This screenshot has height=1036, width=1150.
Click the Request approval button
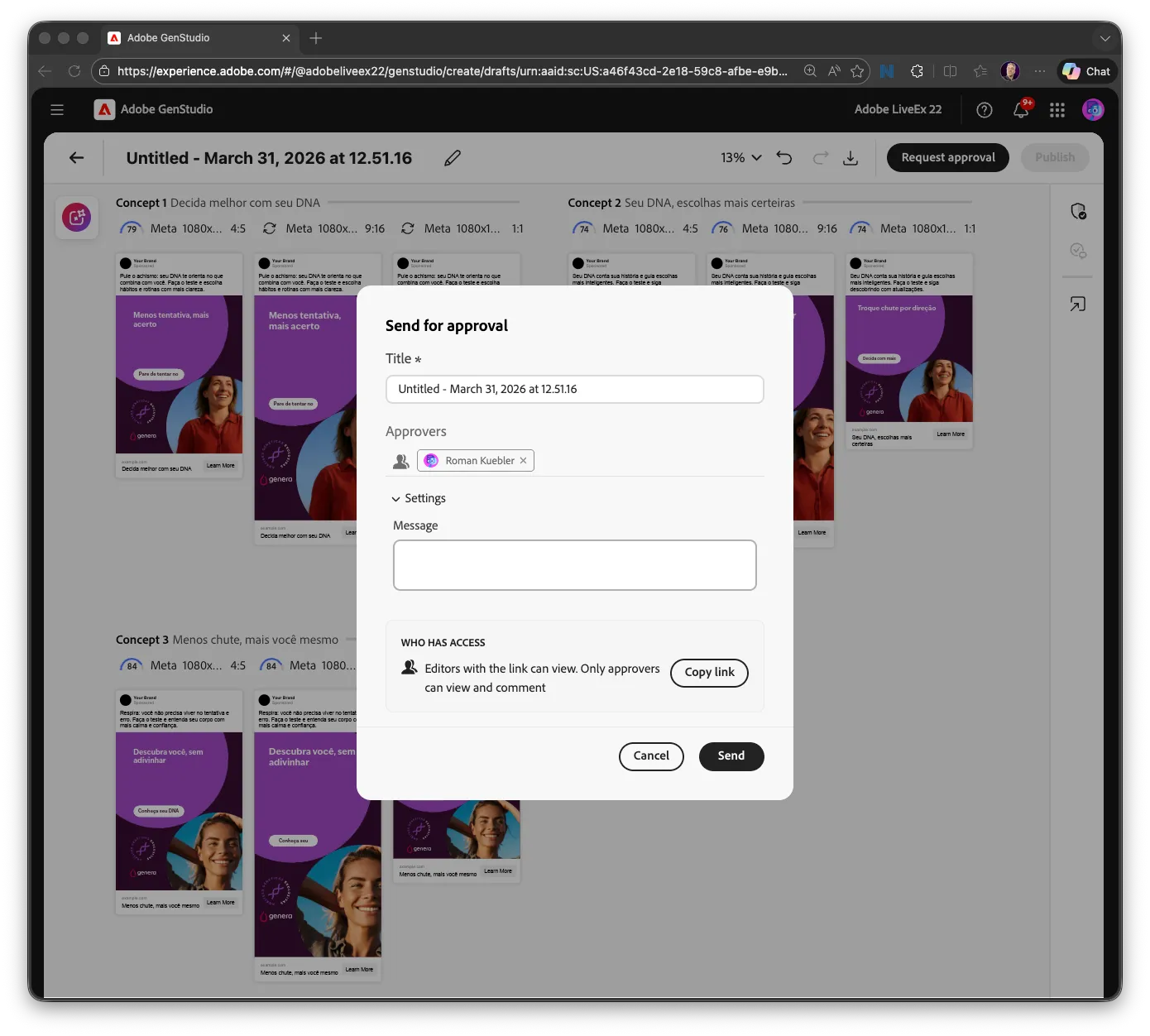click(x=948, y=157)
